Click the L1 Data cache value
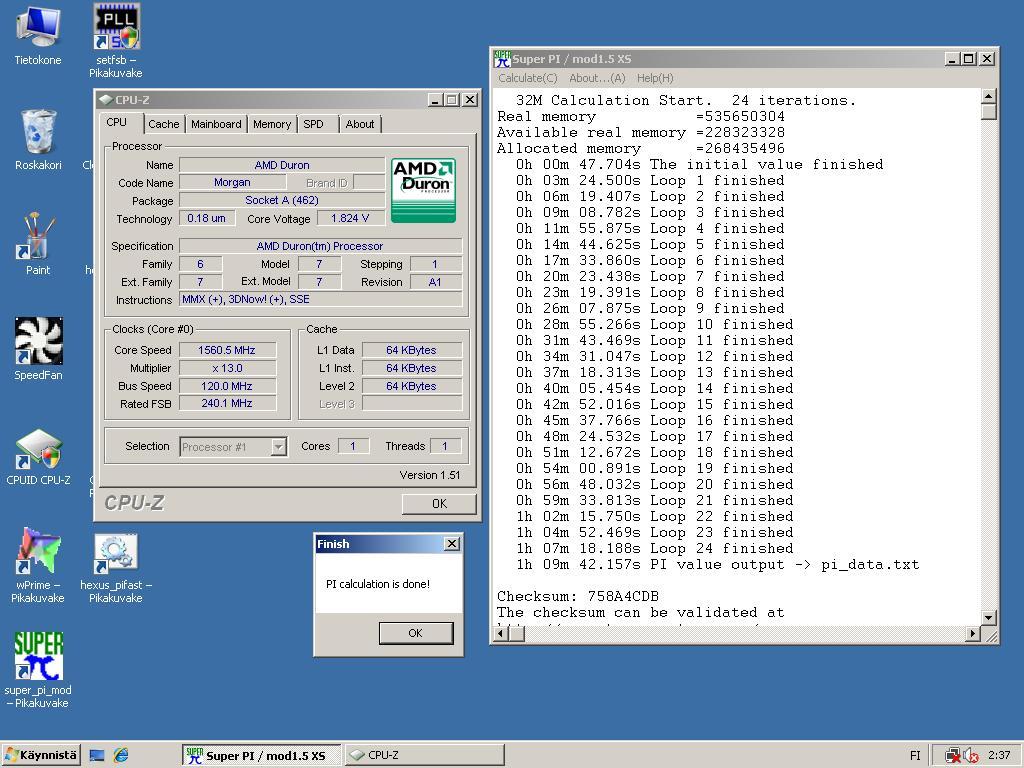Viewport: 1024px width, 768px height. click(411, 350)
